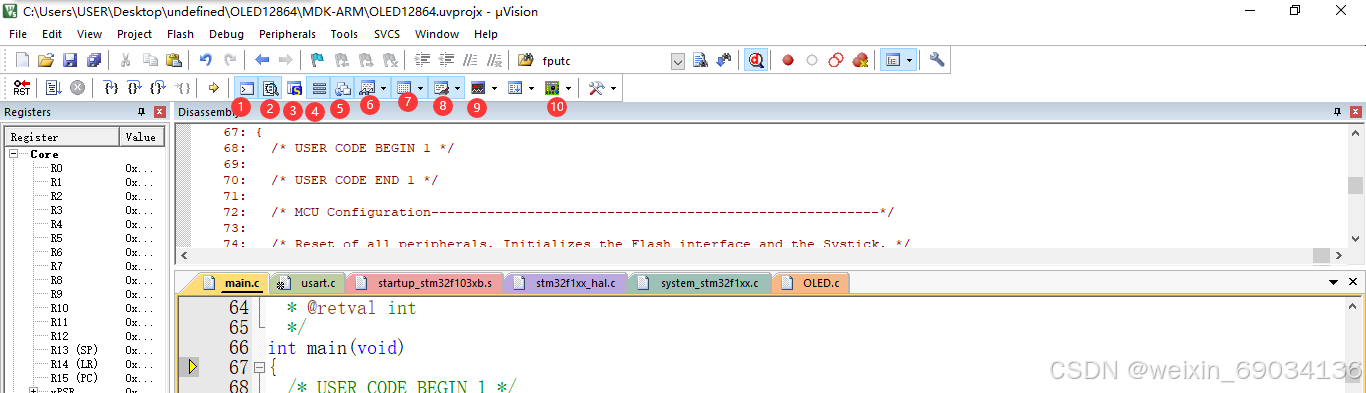The width and height of the screenshot is (1366, 393).
Task: Pin the Disassembly panel
Action: click(1337, 112)
